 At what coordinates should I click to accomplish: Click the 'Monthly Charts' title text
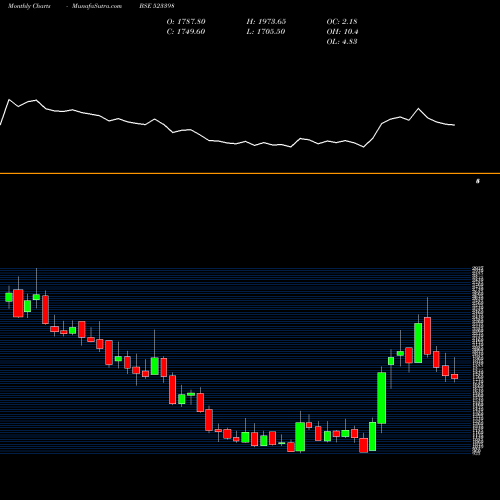29,6
